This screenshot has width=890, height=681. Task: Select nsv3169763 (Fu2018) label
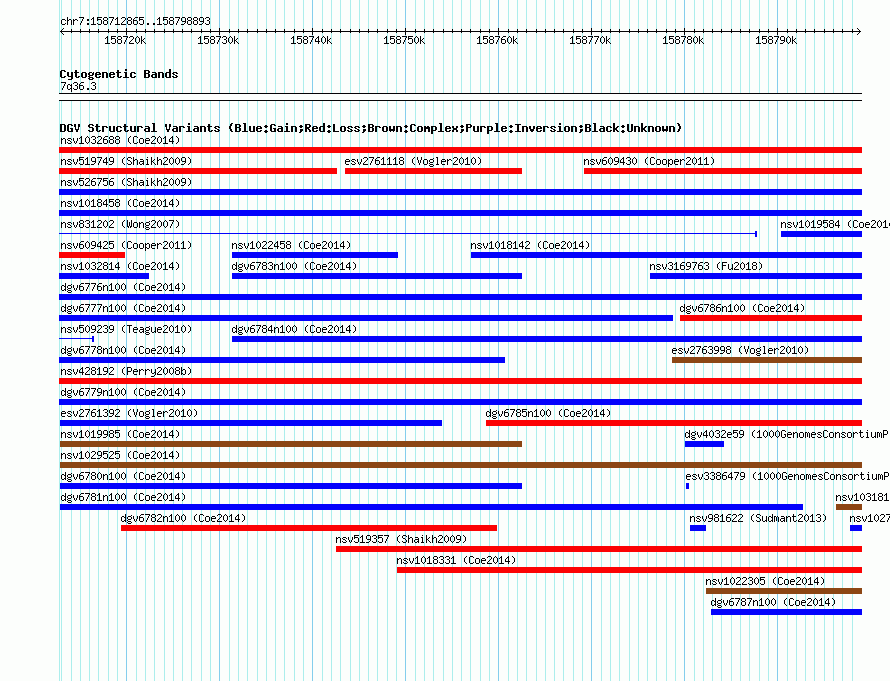706,266
